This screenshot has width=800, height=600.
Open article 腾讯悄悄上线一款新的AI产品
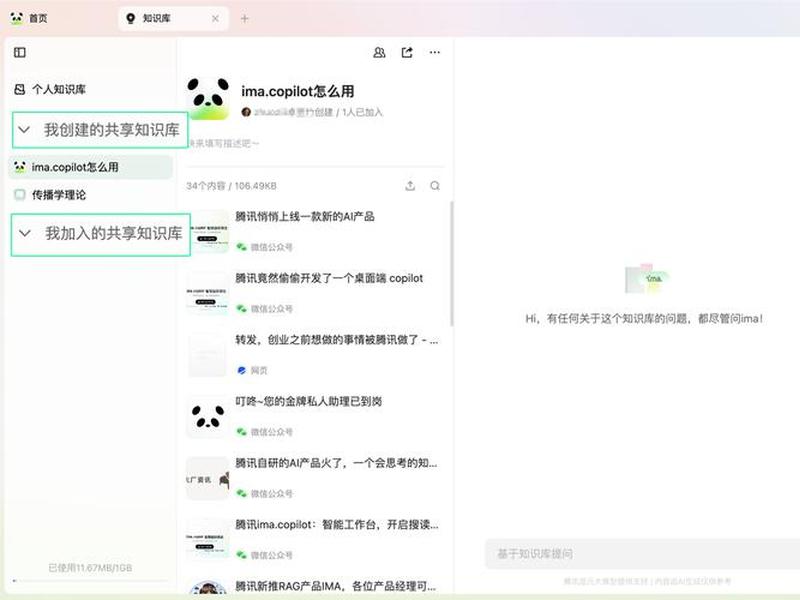305,216
